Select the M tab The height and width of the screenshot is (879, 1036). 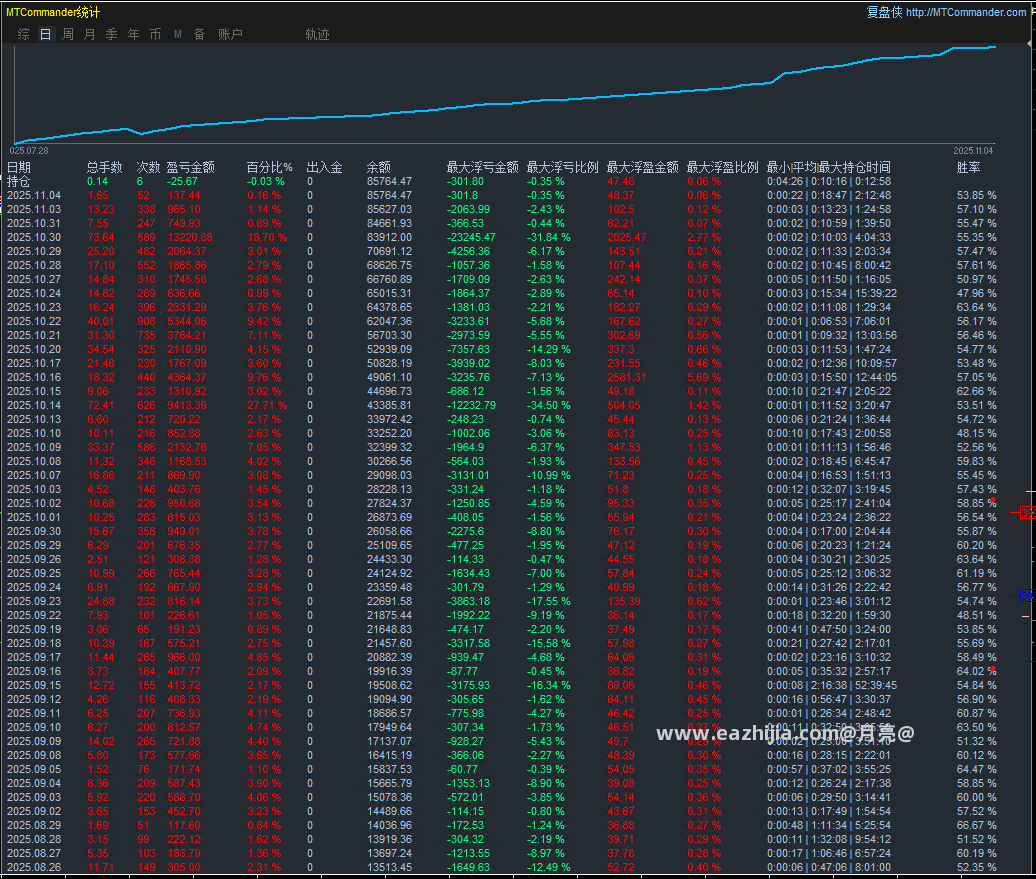(178, 34)
